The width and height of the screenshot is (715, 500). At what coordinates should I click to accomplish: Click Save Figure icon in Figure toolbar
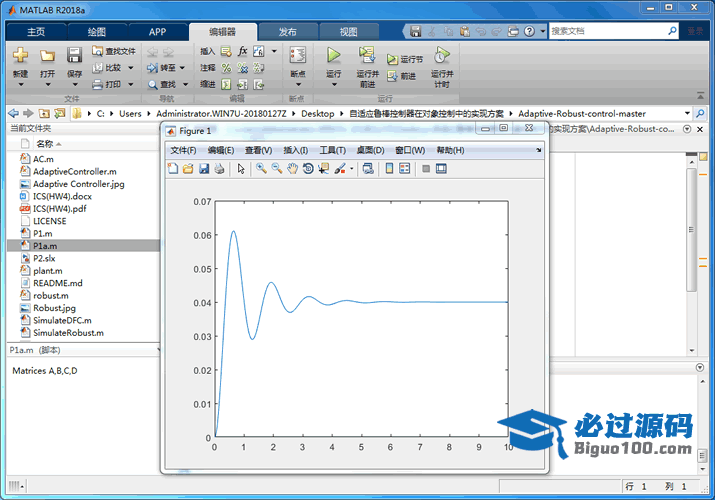point(204,169)
